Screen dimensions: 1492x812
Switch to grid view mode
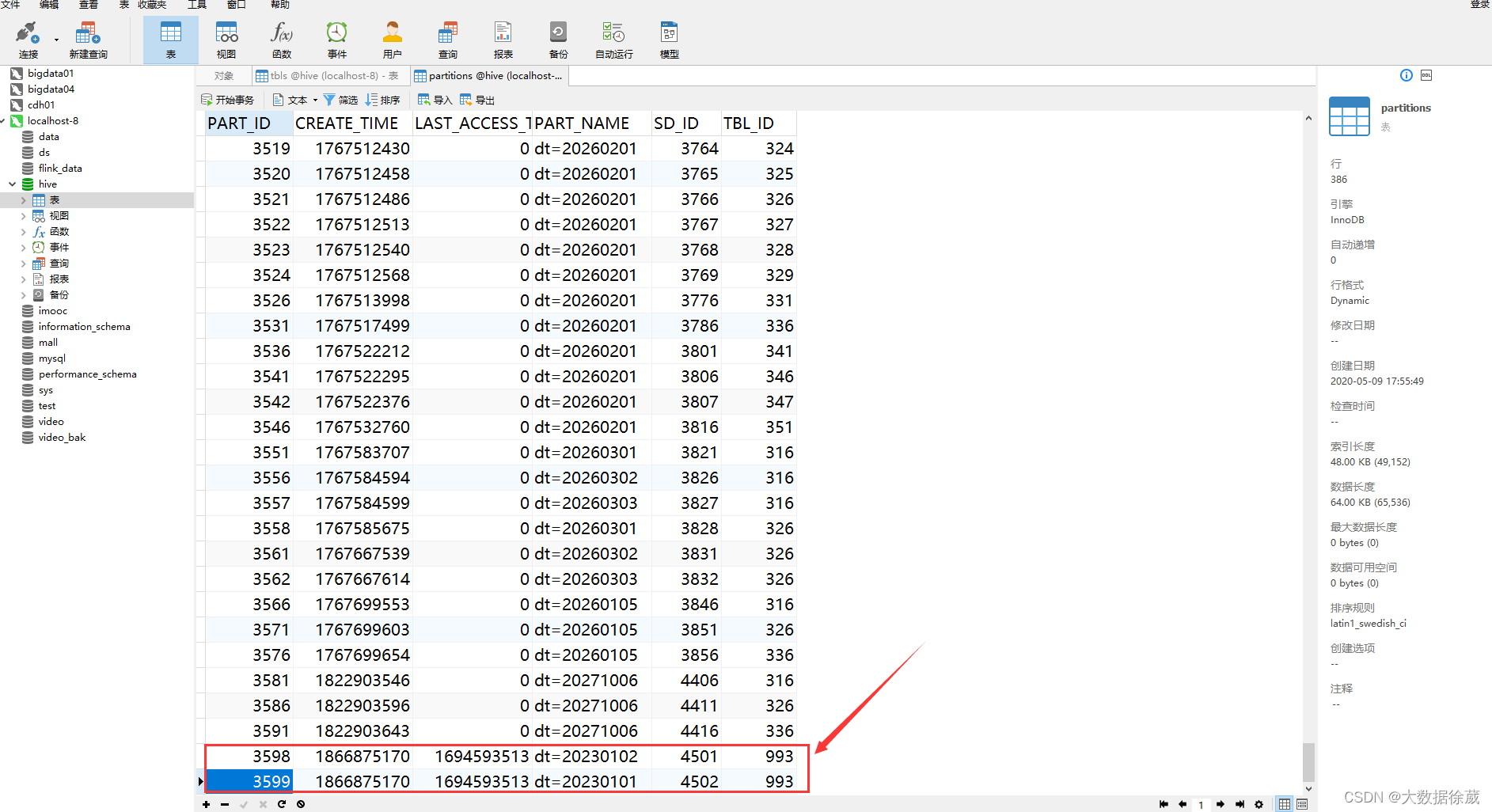coord(1285,804)
